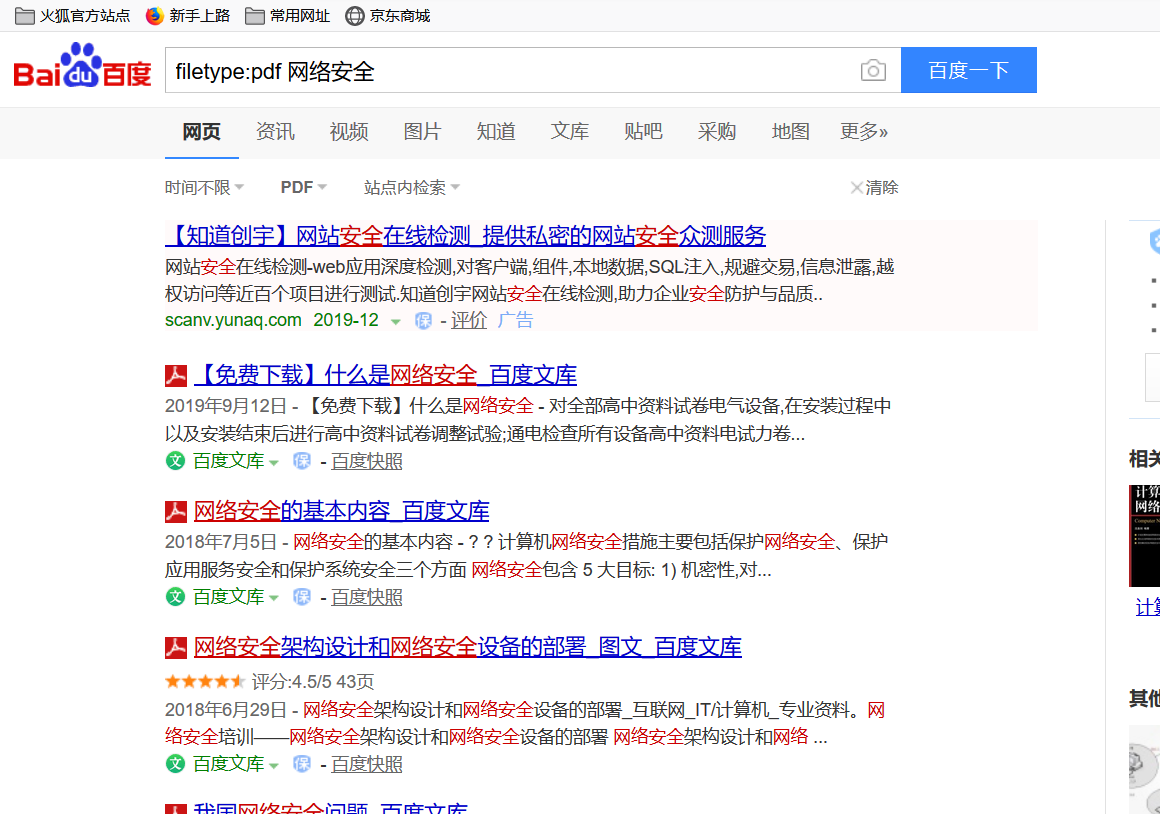Image resolution: width=1160 pixels, height=814 pixels.
Task: Expand 百度文库 arrow under 网络安全架构设计 result
Action: pos(274,765)
